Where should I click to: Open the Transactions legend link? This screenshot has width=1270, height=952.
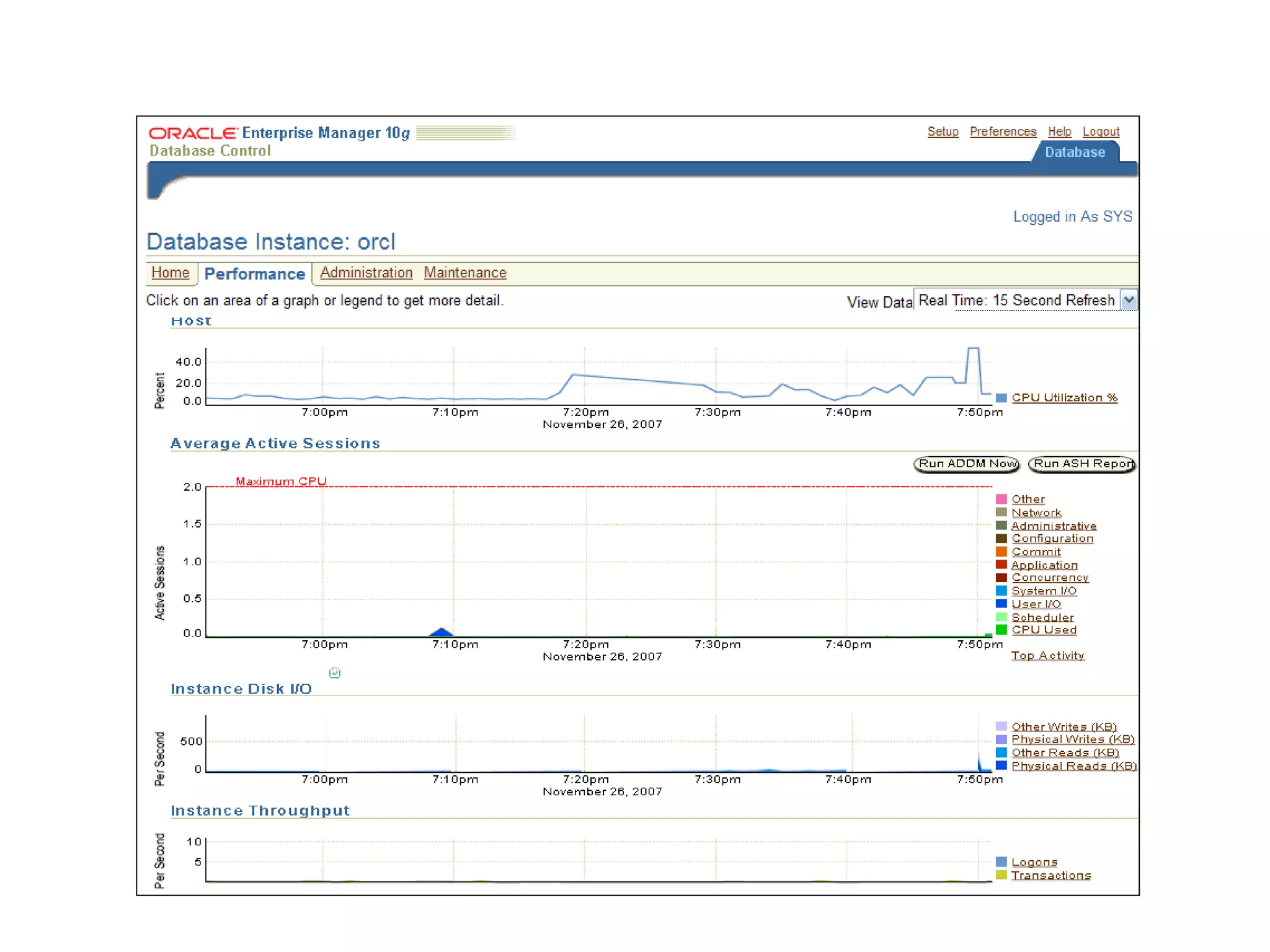coord(1050,875)
